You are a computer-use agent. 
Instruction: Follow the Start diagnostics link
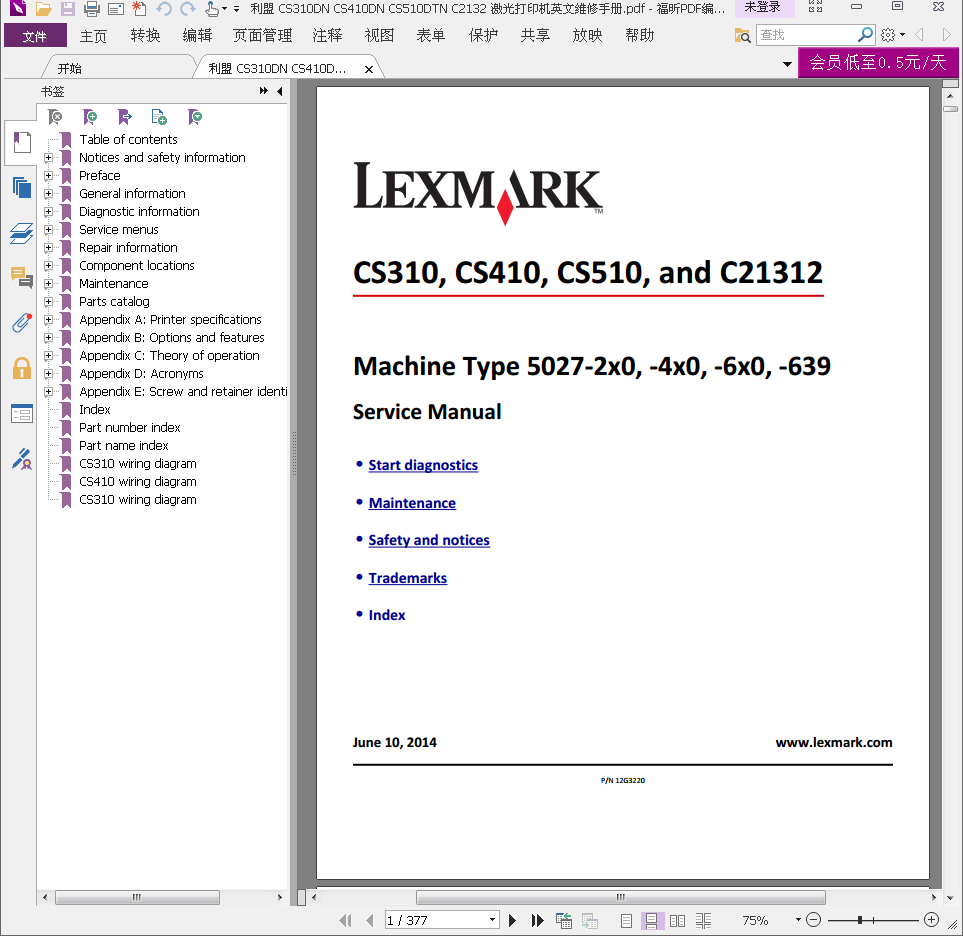[423, 465]
